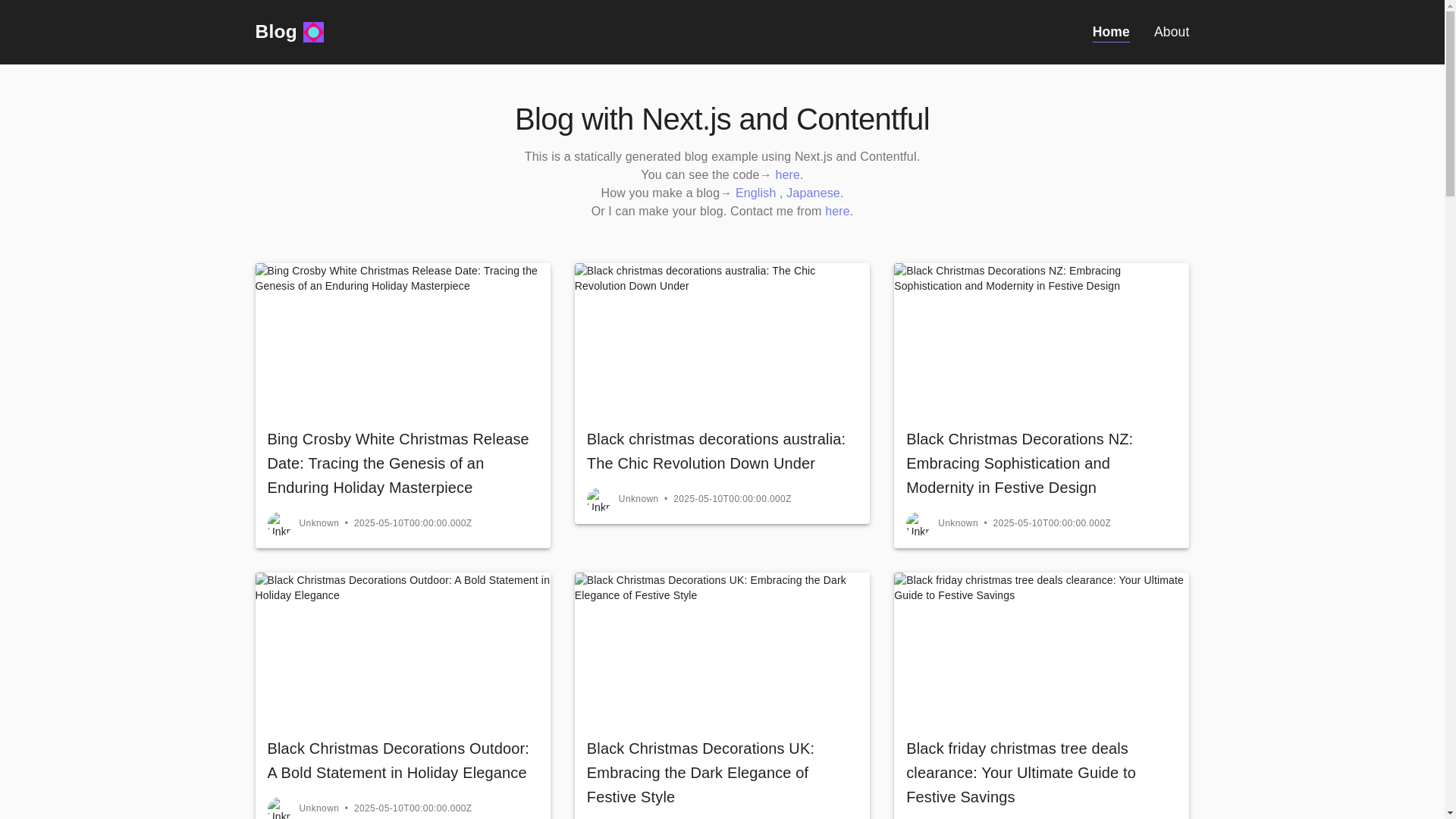
Task: Open Black Christmas Decorations Outdoor title link
Action: click(x=398, y=761)
